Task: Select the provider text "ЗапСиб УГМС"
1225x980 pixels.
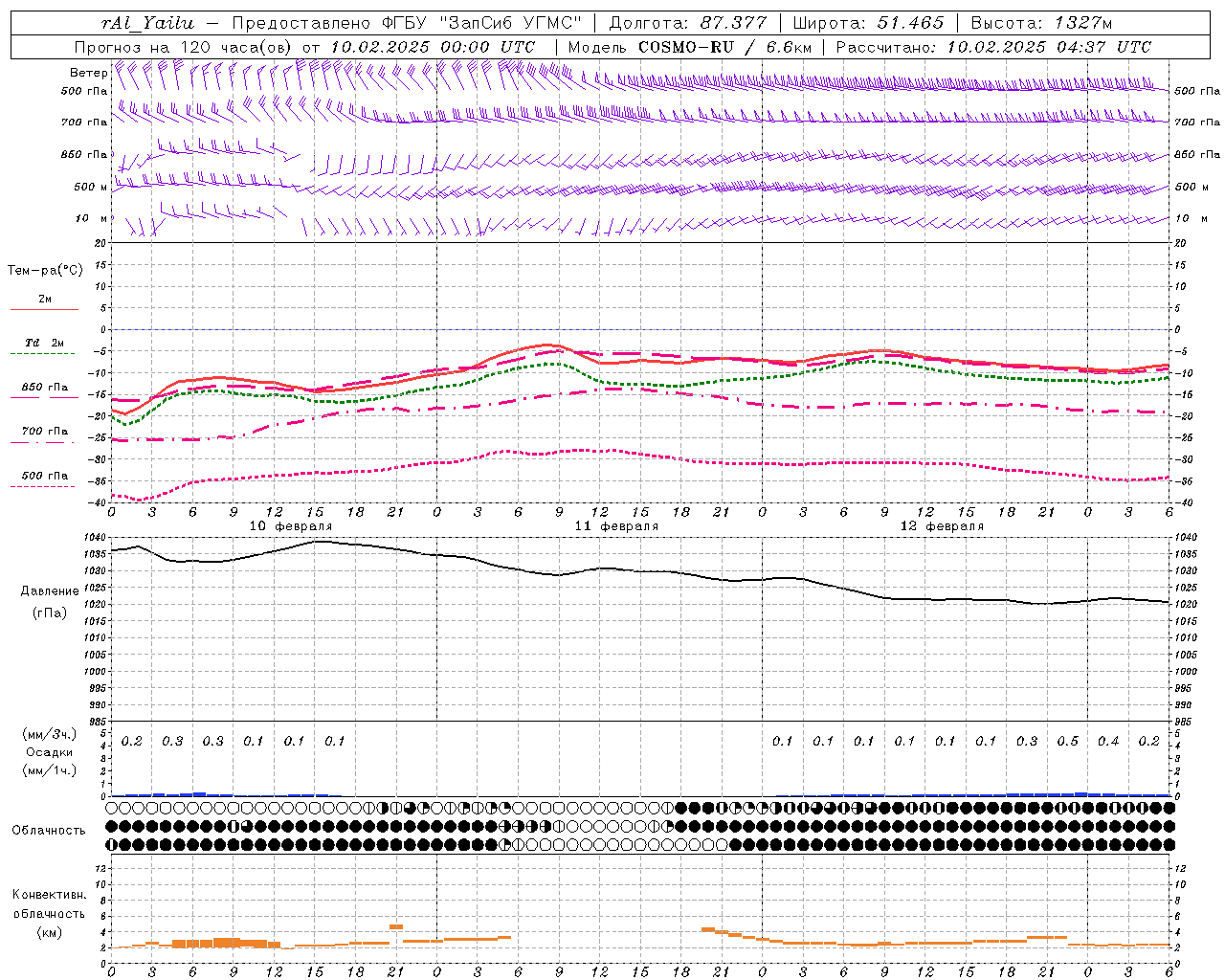Action: coord(509,23)
